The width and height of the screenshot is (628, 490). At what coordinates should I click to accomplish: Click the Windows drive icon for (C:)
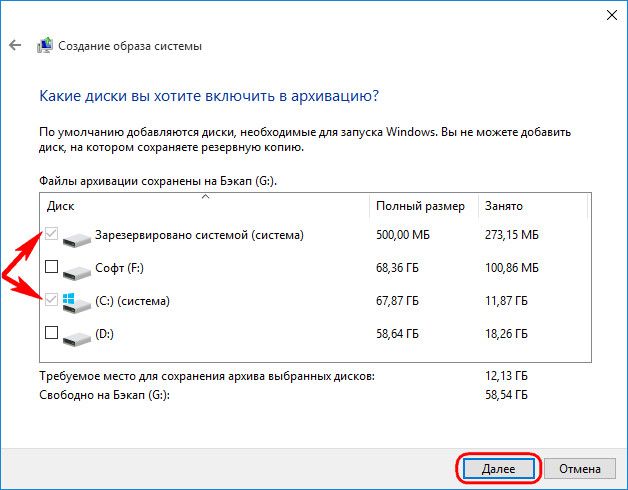pyautogui.click(x=77, y=303)
